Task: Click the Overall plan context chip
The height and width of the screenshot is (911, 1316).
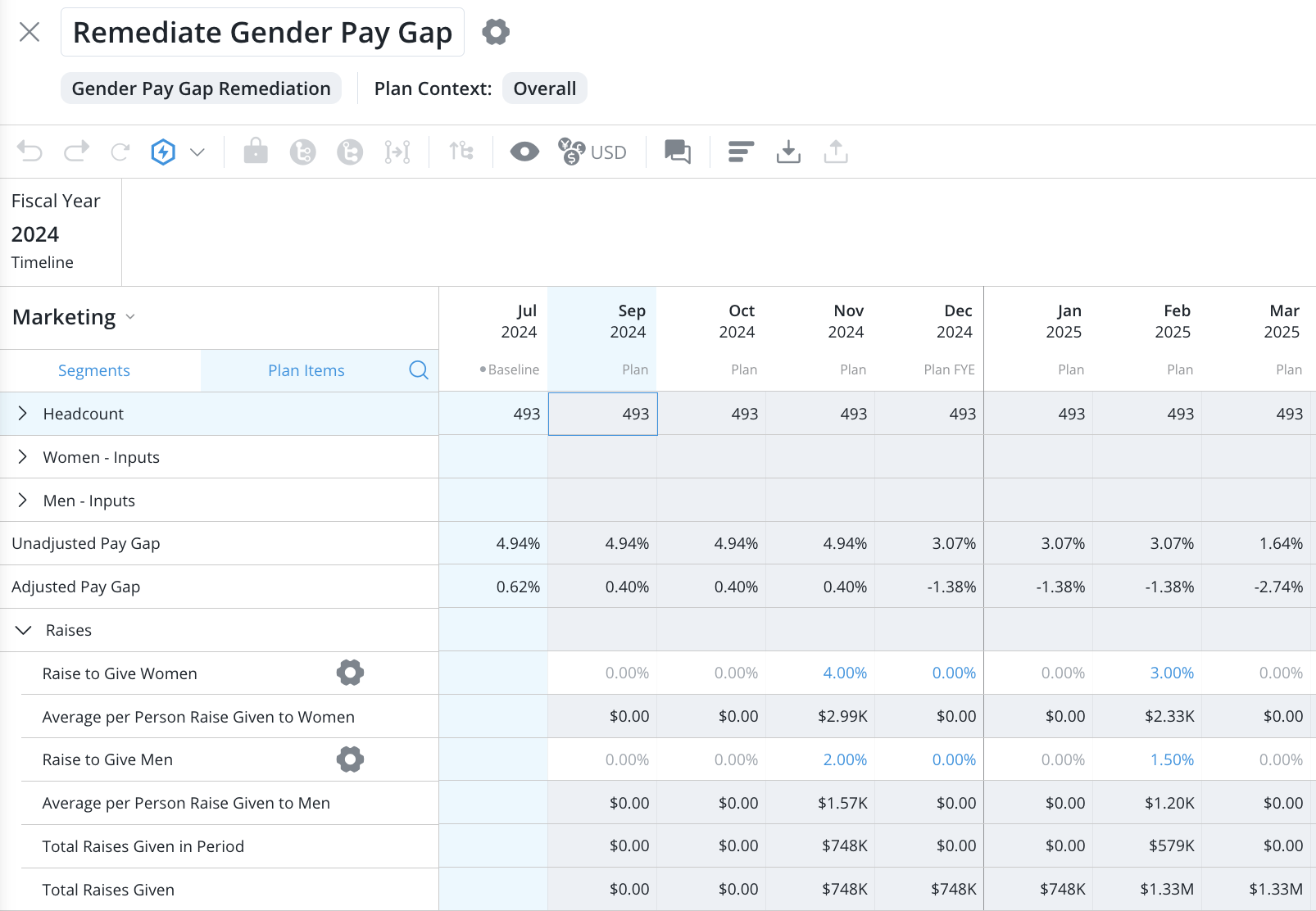Action: coord(545,88)
